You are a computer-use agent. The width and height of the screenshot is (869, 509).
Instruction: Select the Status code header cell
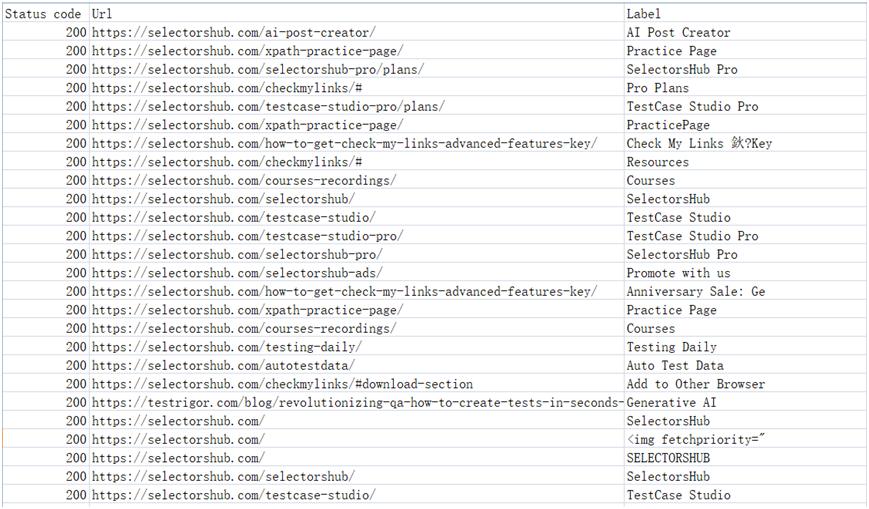point(43,14)
